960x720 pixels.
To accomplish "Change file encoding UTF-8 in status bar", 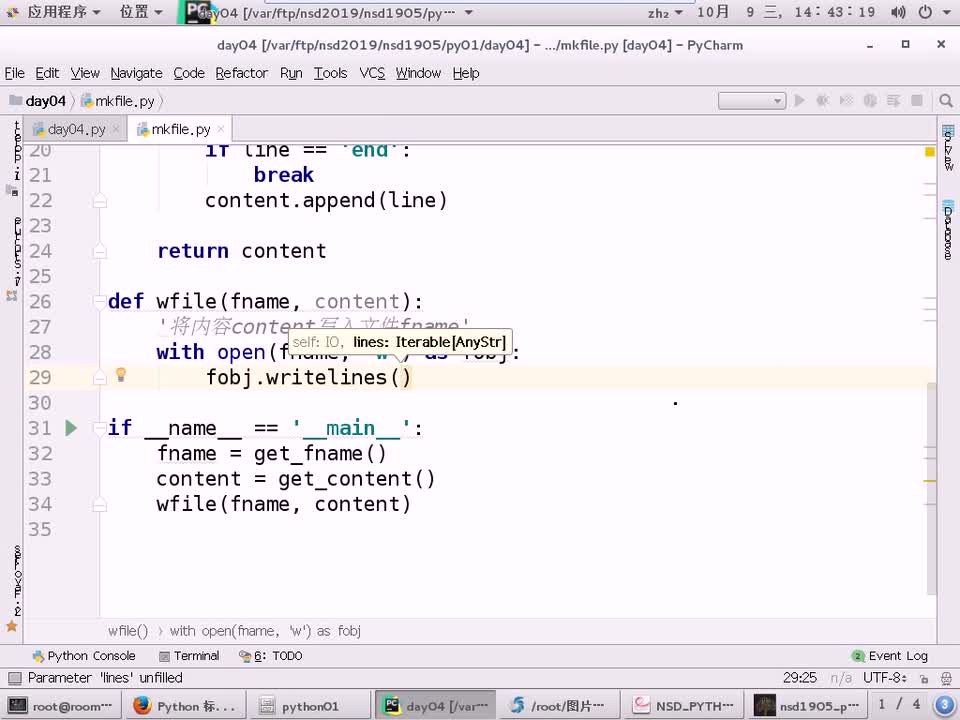I will pyautogui.click(x=885, y=678).
